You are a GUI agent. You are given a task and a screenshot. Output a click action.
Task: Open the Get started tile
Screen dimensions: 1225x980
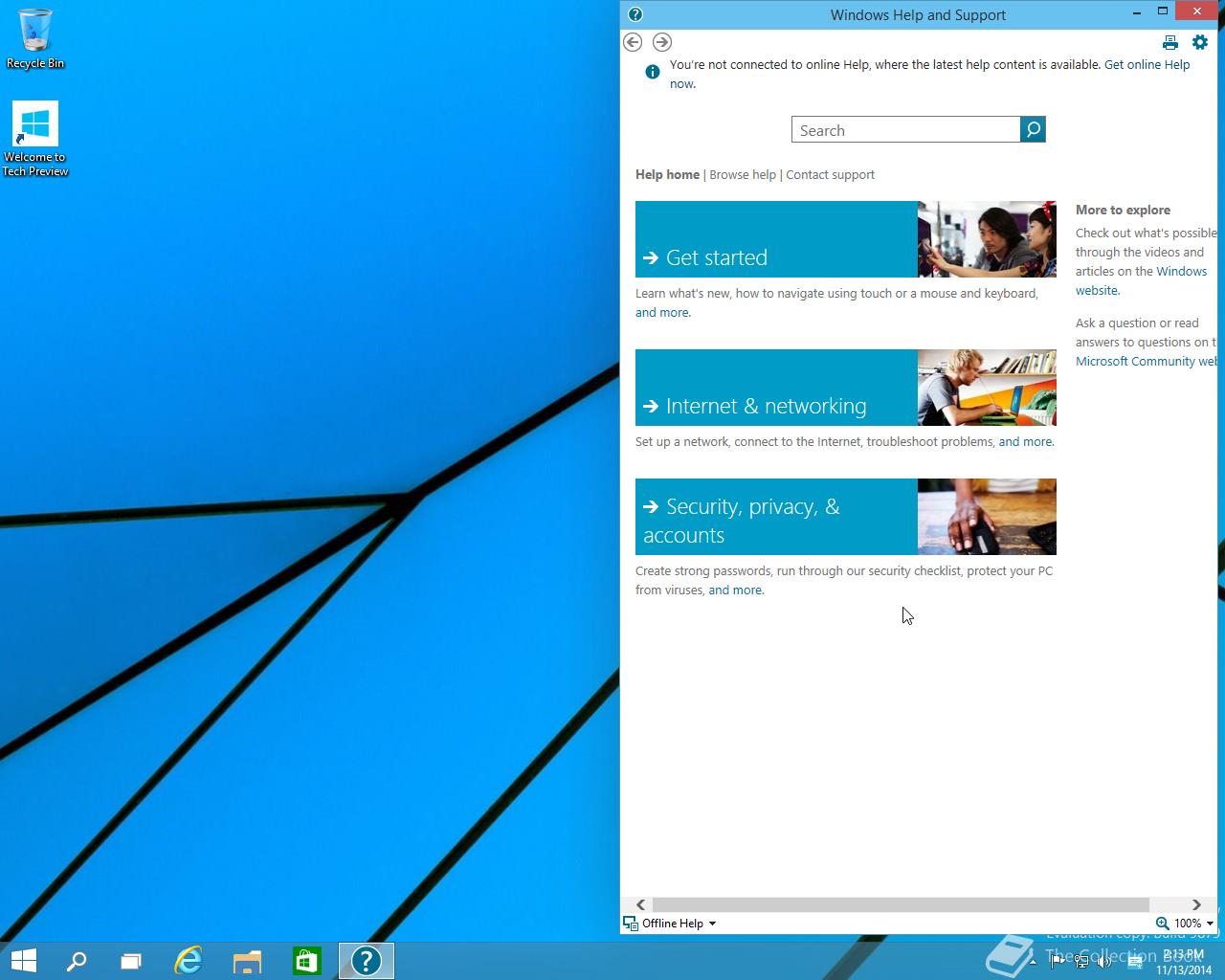846,239
